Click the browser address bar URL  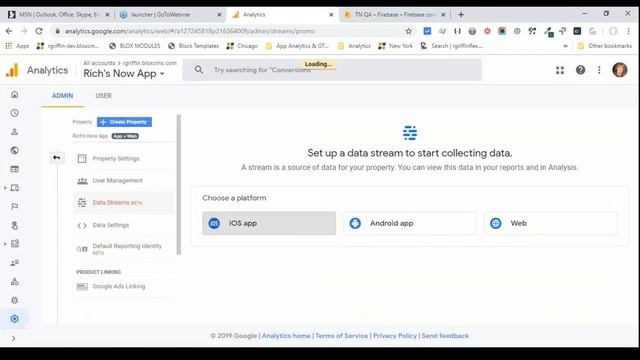point(190,31)
